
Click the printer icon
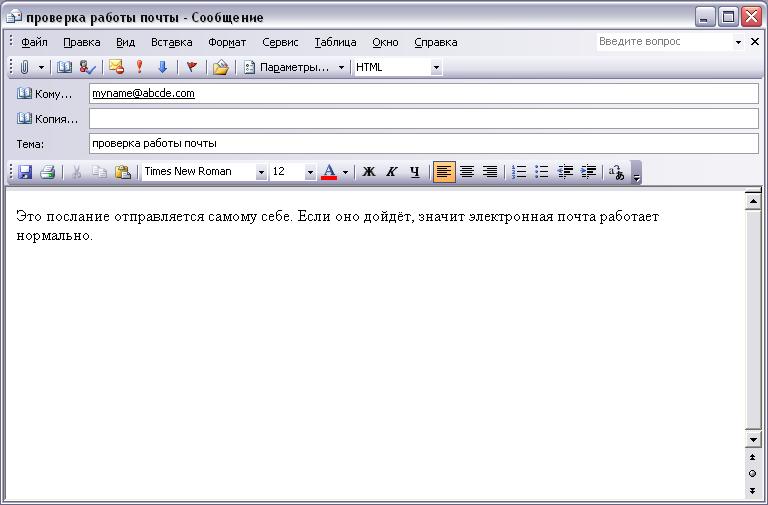tap(48, 172)
